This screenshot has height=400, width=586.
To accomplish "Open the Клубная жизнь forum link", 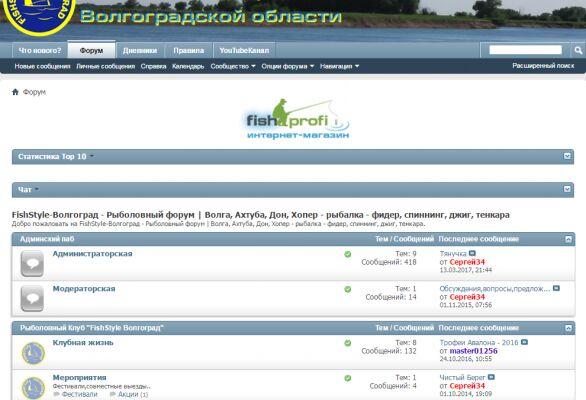I will [83, 342].
